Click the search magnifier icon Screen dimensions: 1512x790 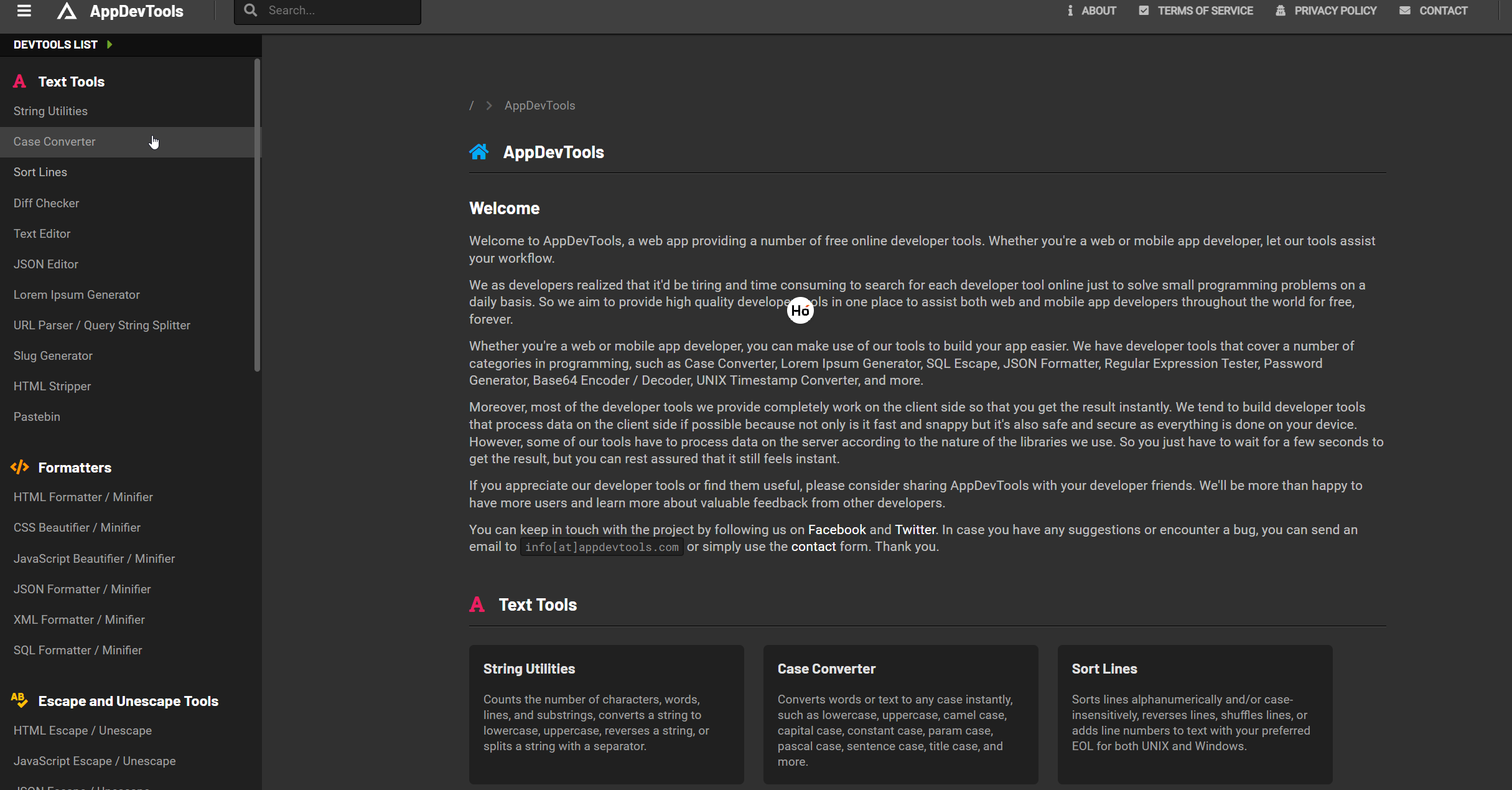pos(250,11)
